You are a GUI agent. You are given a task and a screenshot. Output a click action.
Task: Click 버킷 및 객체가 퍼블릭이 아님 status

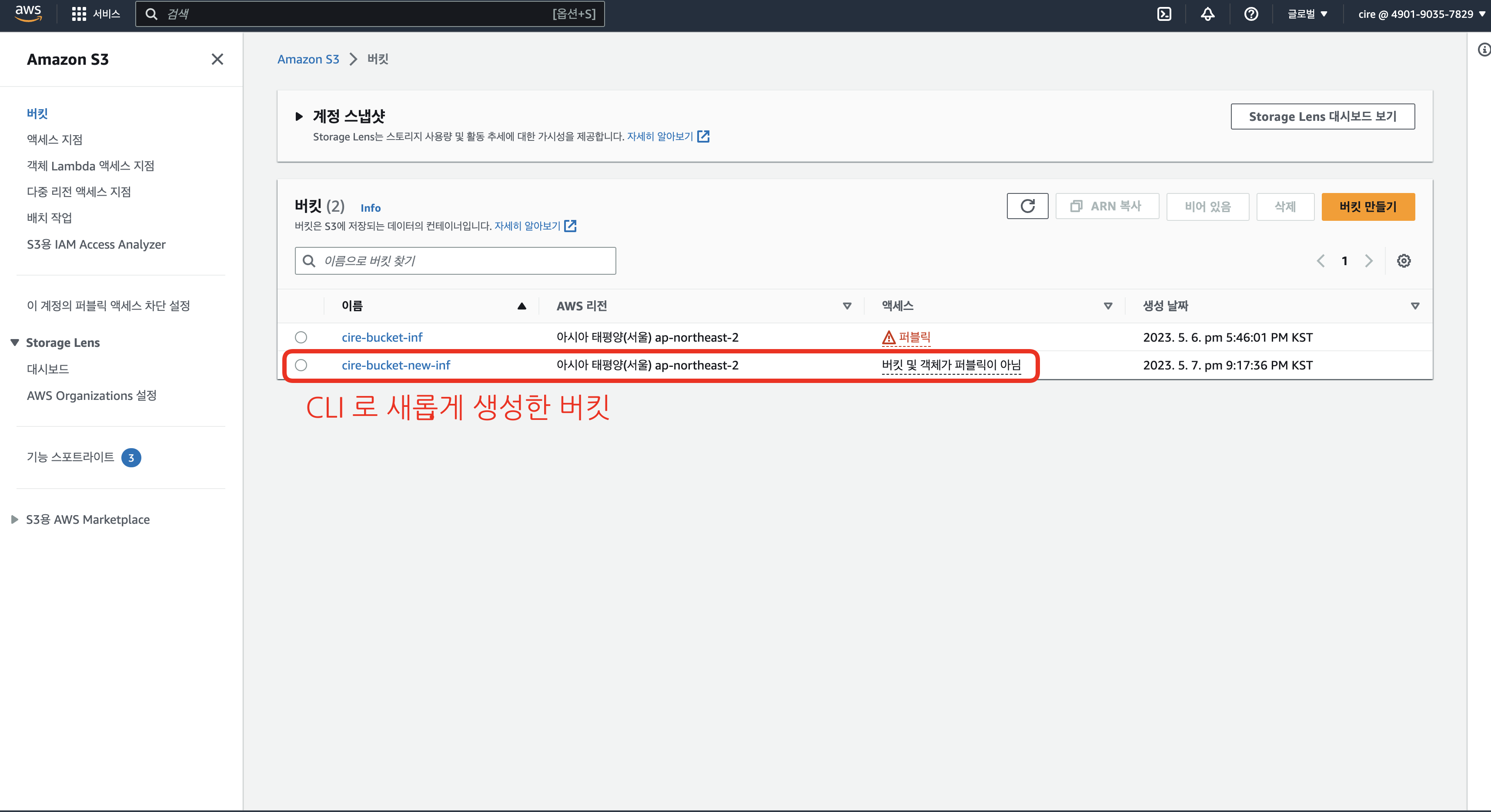point(951,365)
